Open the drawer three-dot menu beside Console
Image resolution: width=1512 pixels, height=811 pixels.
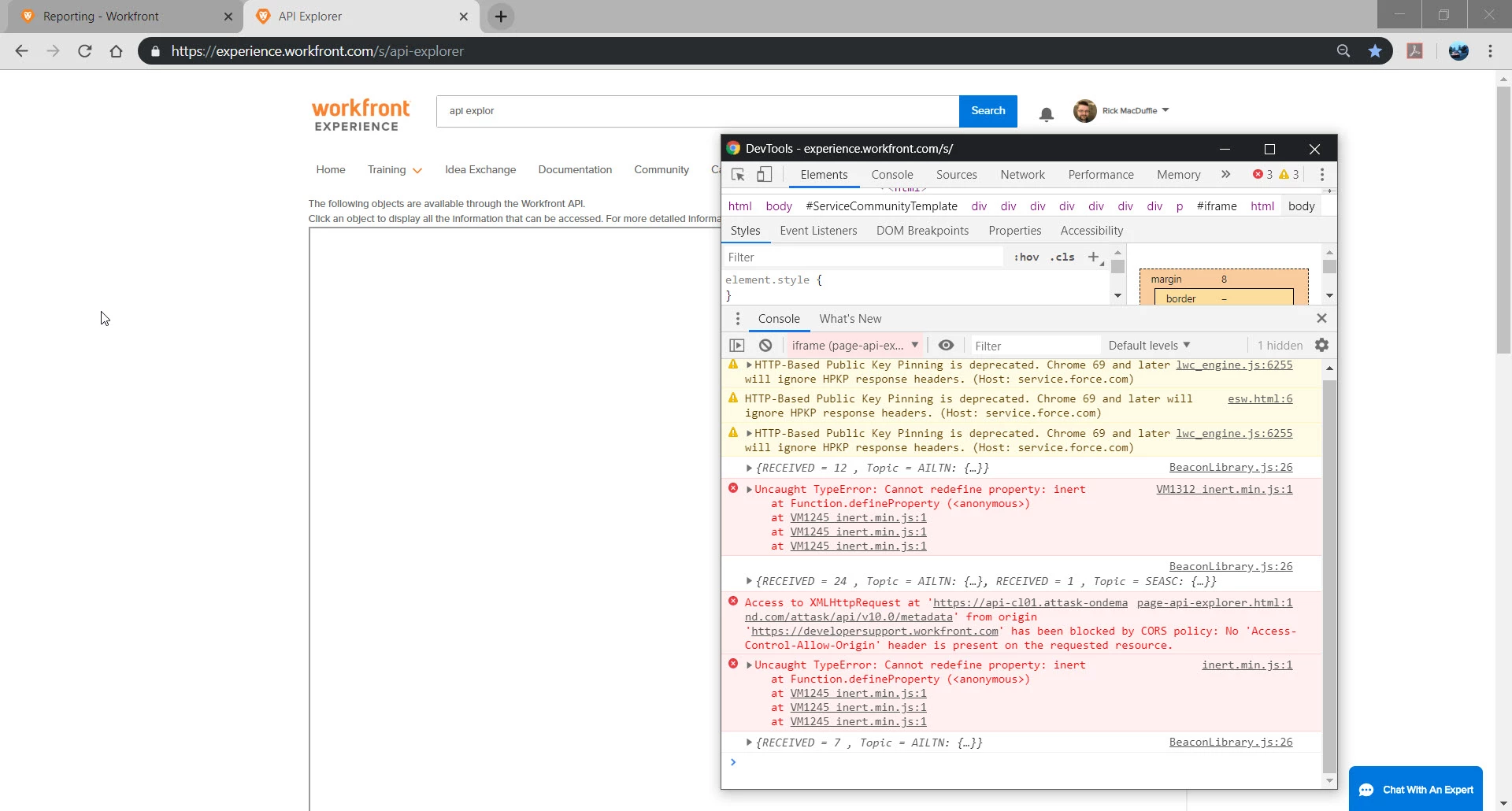(x=737, y=319)
